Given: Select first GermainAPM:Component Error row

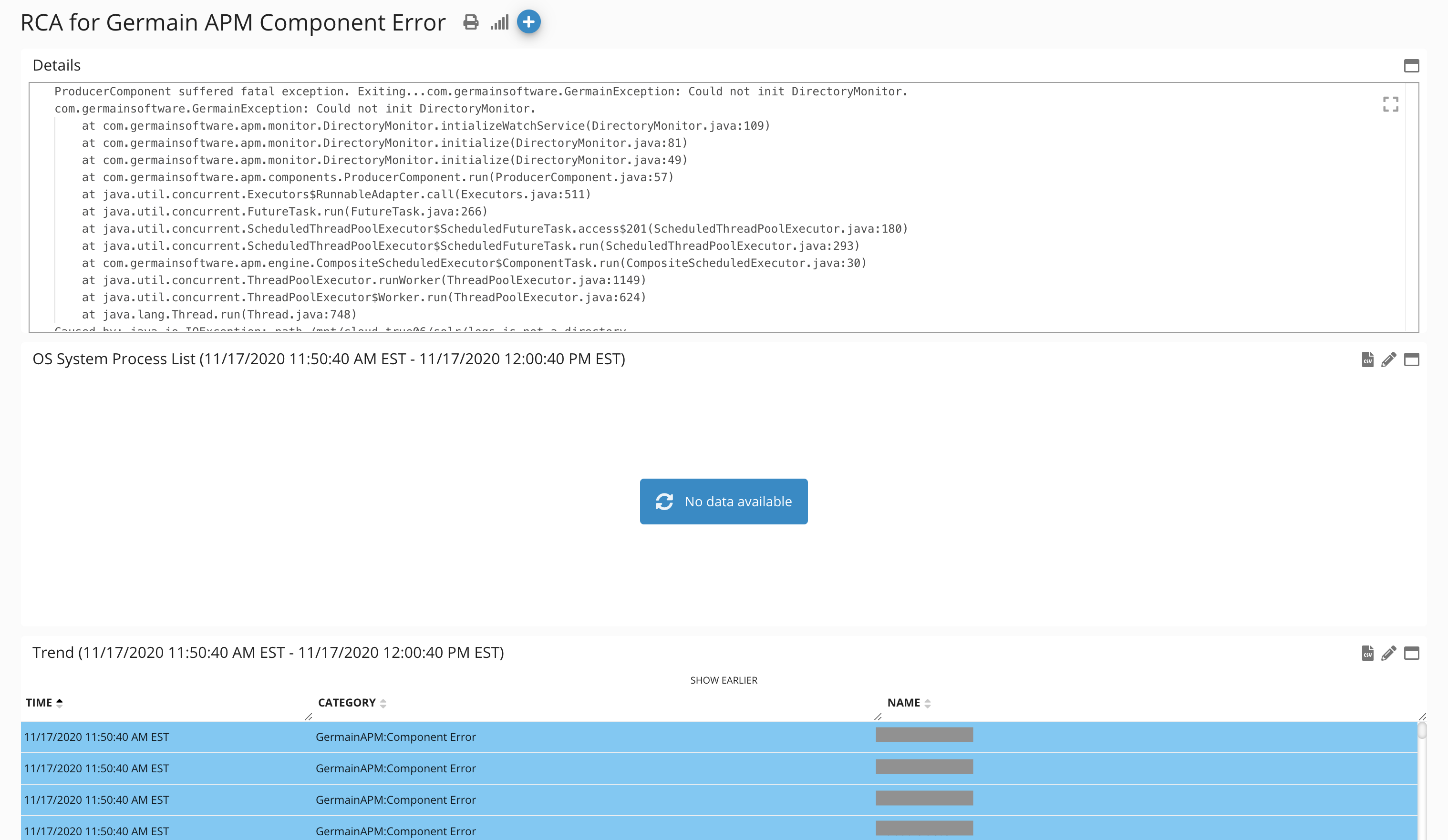Looking at the screenshot, I should point(395,737).
